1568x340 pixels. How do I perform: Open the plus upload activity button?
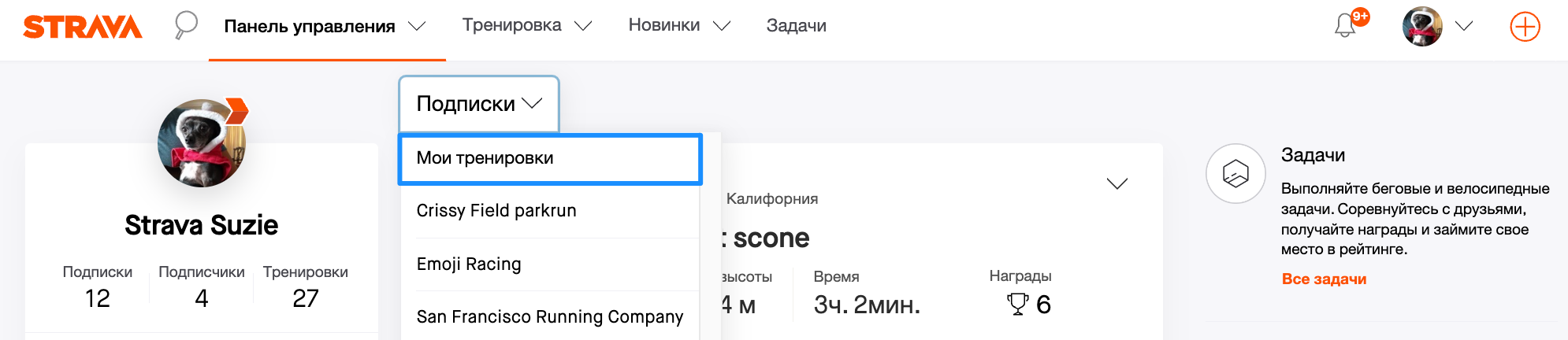[x=1525, y=27]
